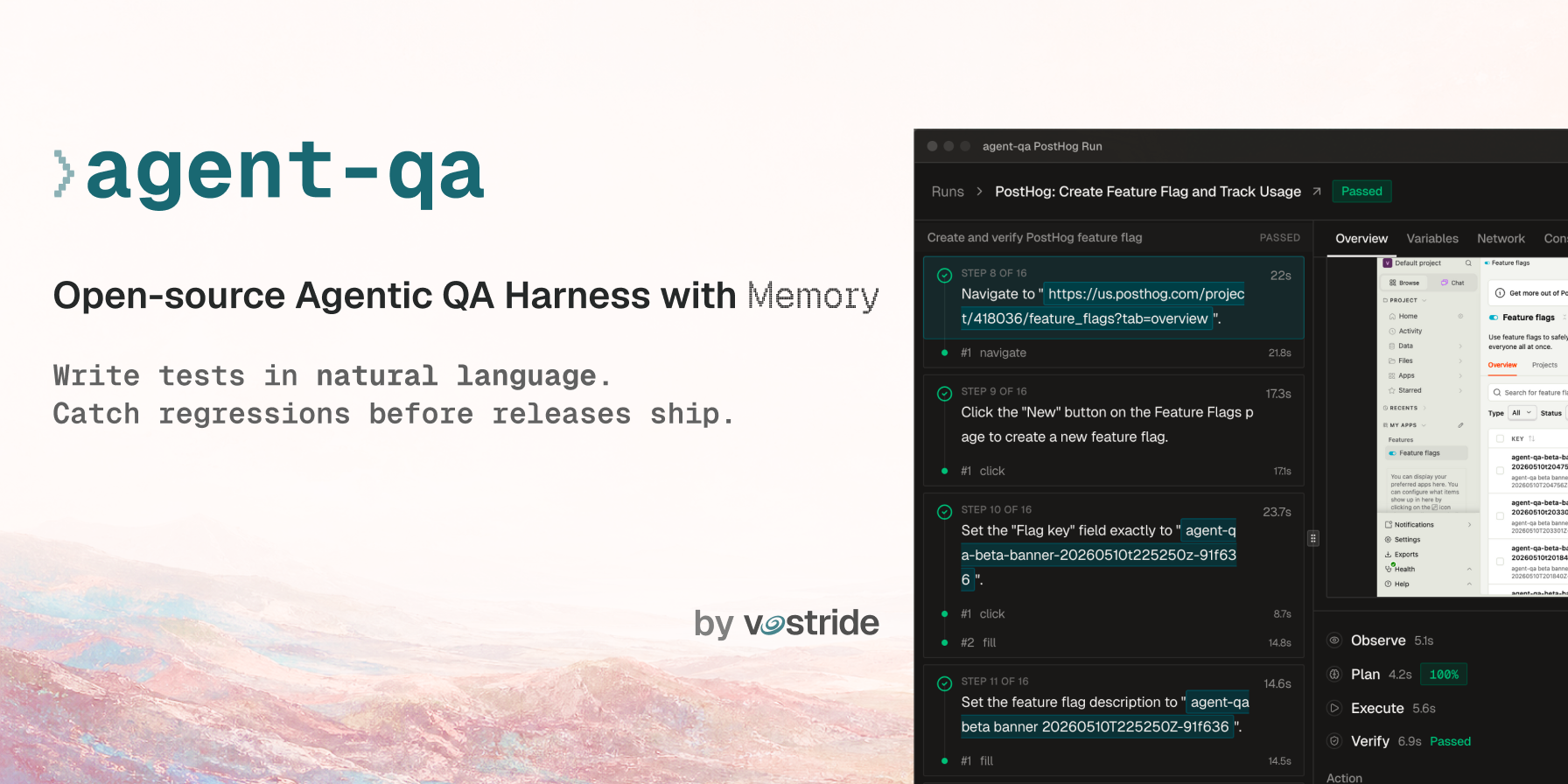Click the 100% confidence badge next to Plan
Viewport: 1568px width, 784px height.
pos(1444,675)
